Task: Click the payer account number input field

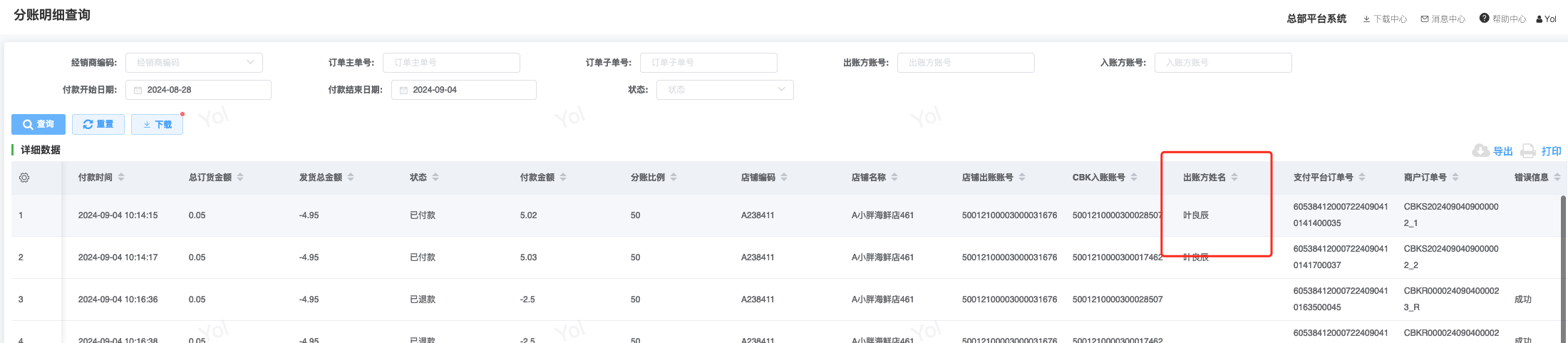Action: click(x=966, y=63)
